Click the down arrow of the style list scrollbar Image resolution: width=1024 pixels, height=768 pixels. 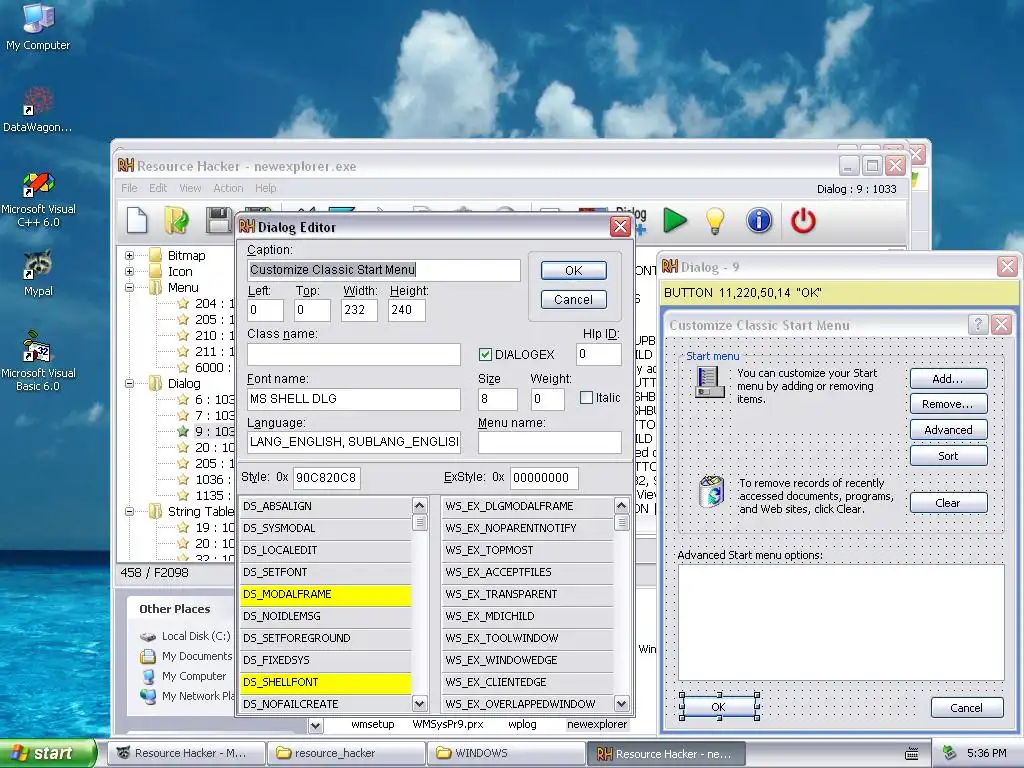tap(419, 703)
